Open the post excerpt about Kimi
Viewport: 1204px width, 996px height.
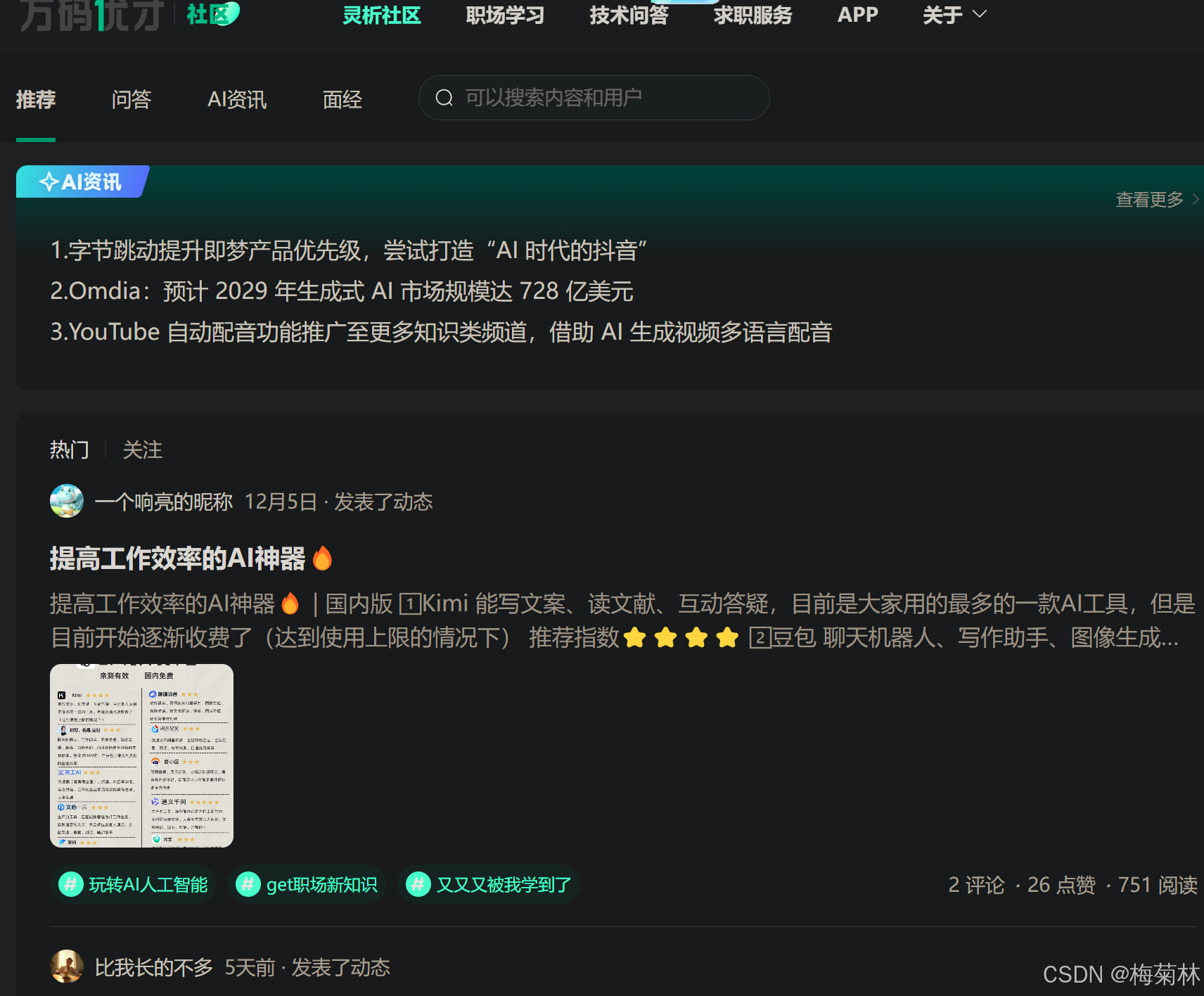pos(623,620)
